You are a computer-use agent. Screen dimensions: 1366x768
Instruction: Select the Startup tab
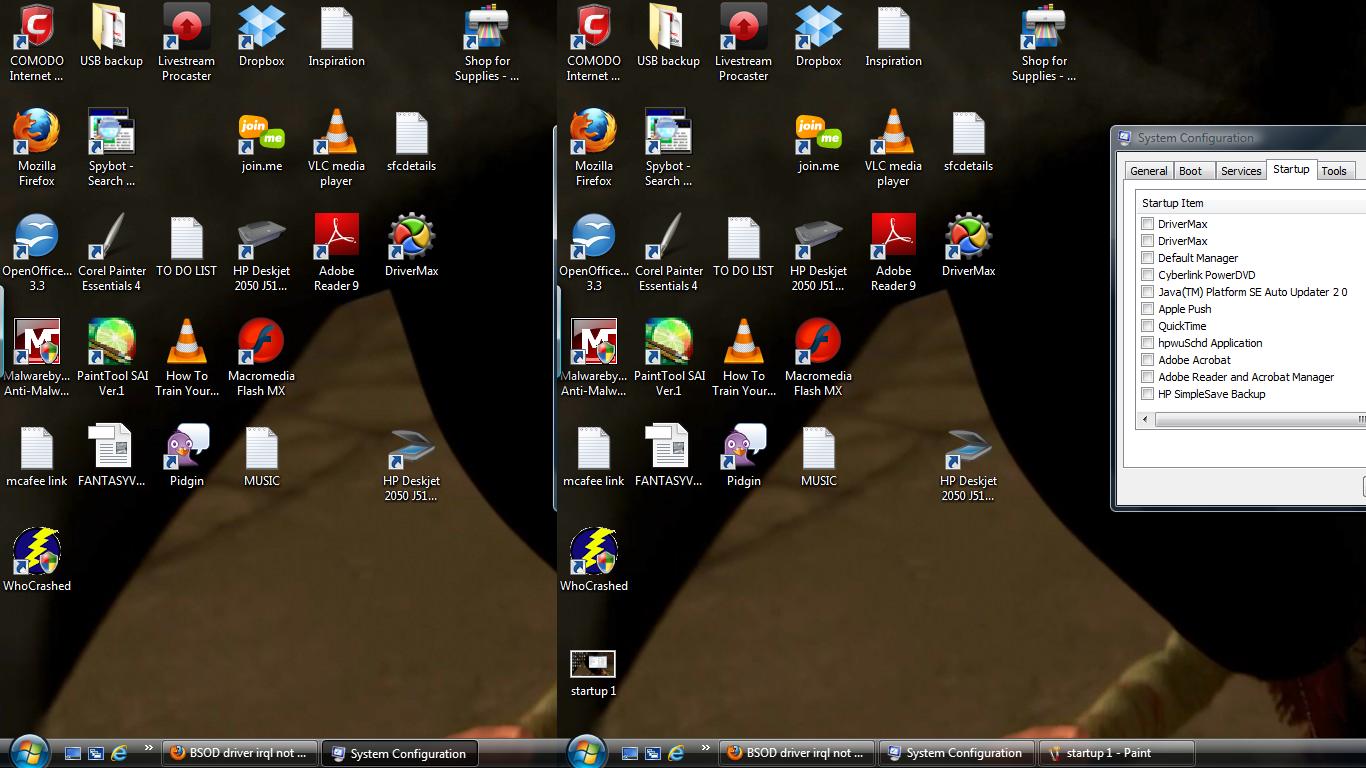pyautogui.click(x=1291, y=169)
